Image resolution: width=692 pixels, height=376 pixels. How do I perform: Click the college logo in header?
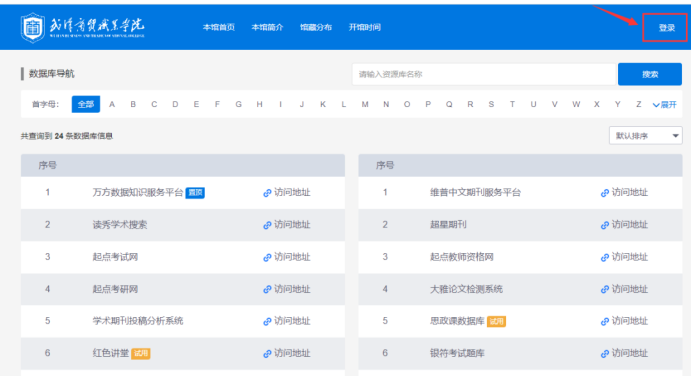coord(83,27)
